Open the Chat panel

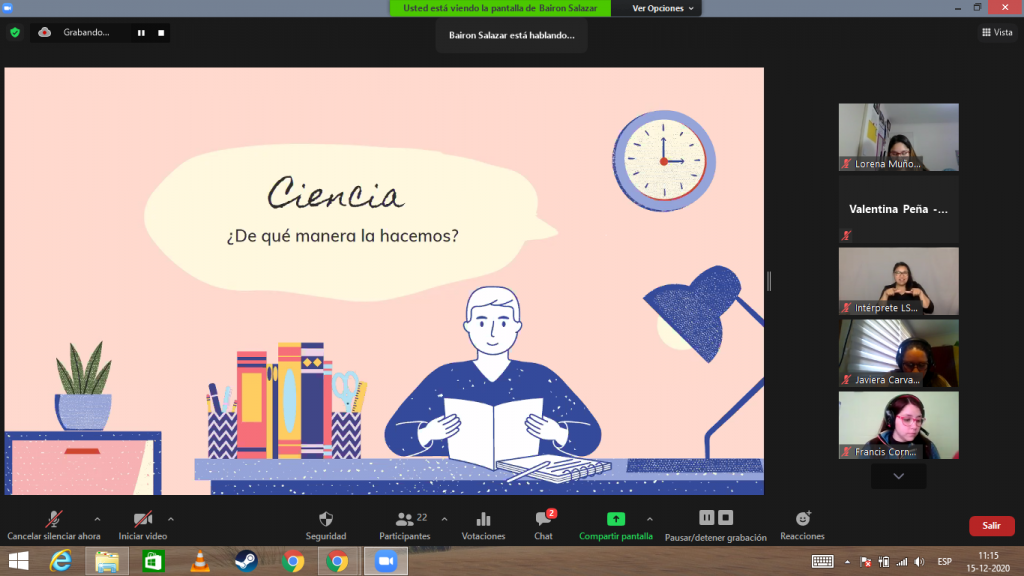pyautogui.click(x=543, y=519)
